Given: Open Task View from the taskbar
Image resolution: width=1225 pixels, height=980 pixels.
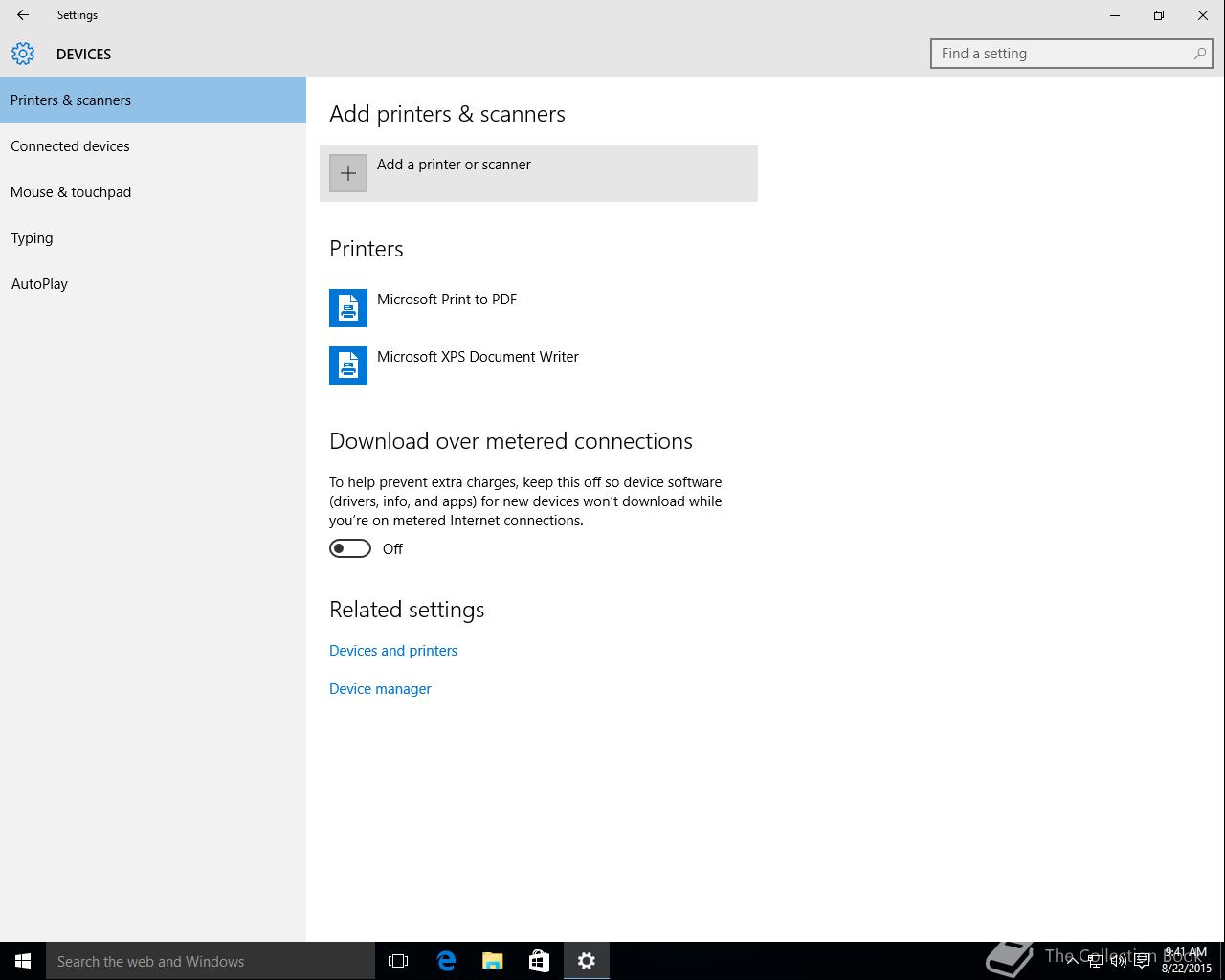Looking at the screenshot, I should click(x=398, y=961).
